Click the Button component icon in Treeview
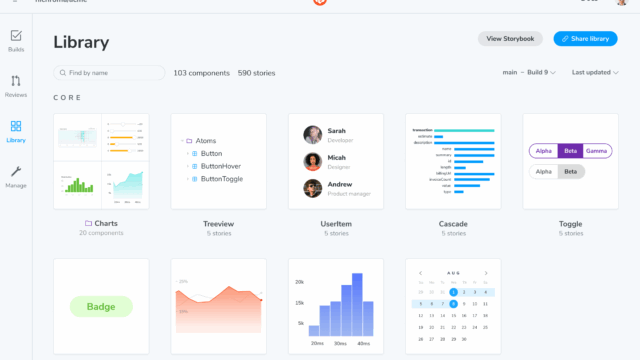The height and width of the screenshot is (360, 640). click(x=195, y=153)
